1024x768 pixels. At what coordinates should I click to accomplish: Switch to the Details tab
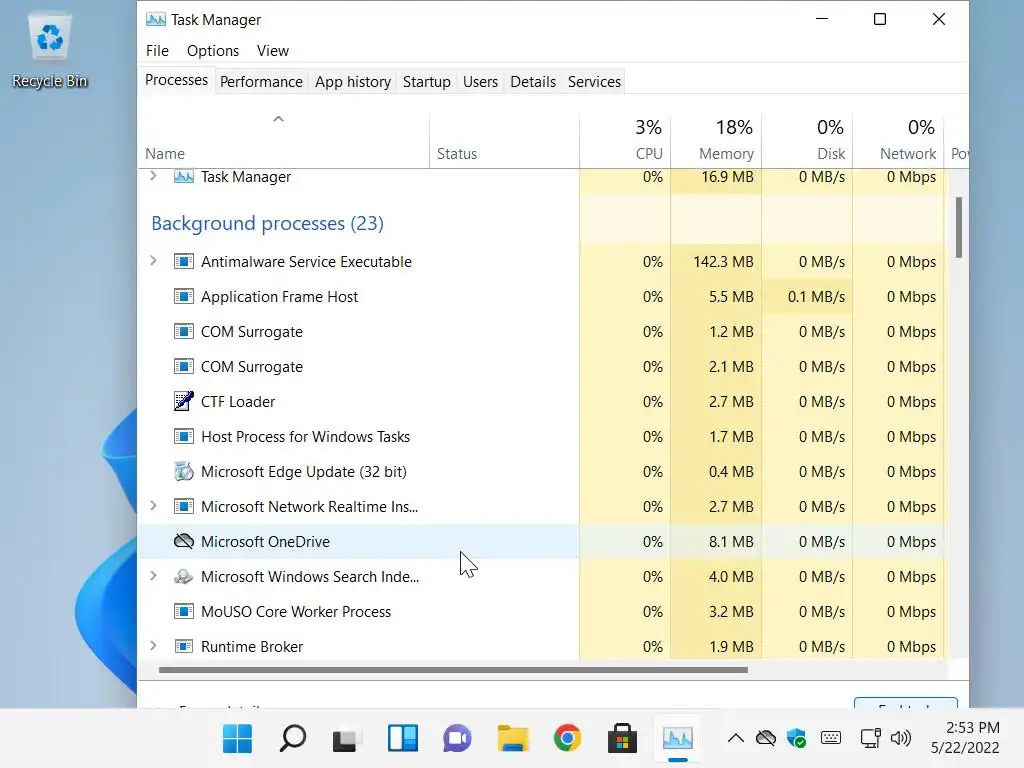(x=533, y=82)
